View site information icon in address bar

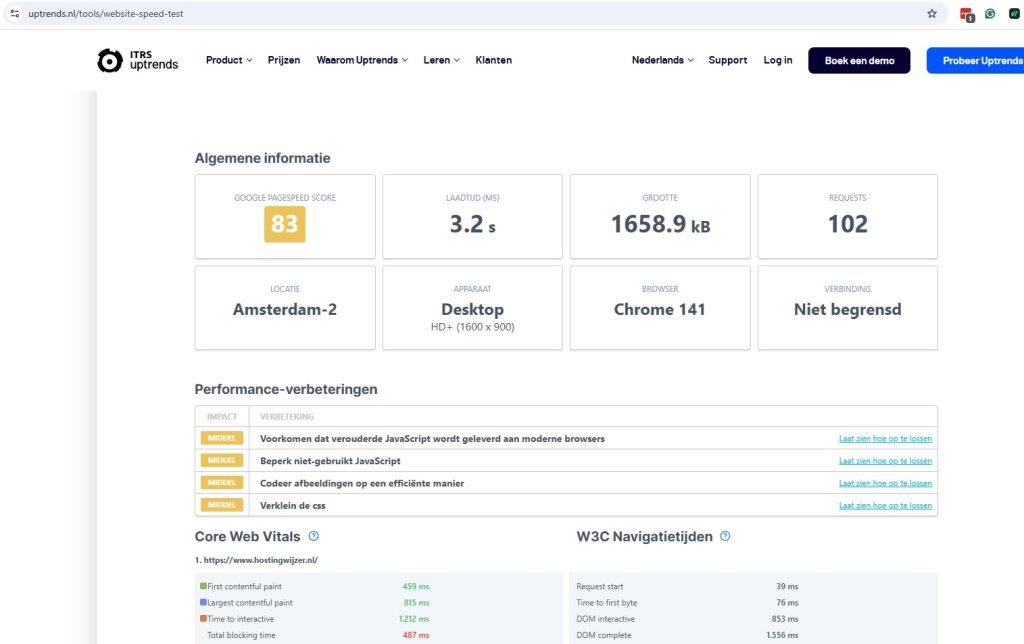(15, 14)
